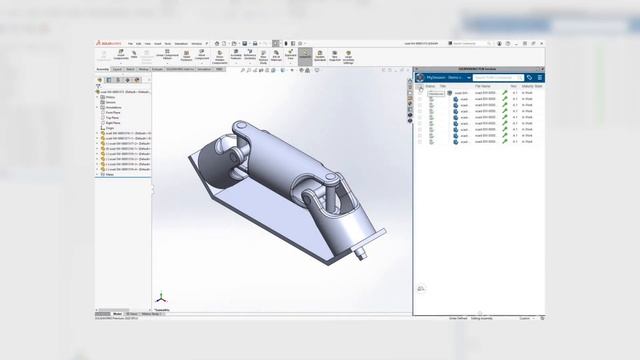The image size is (640, 360).
Task: Expand the Exploded View dropdown arrow
Action: (x=291, y=63)
